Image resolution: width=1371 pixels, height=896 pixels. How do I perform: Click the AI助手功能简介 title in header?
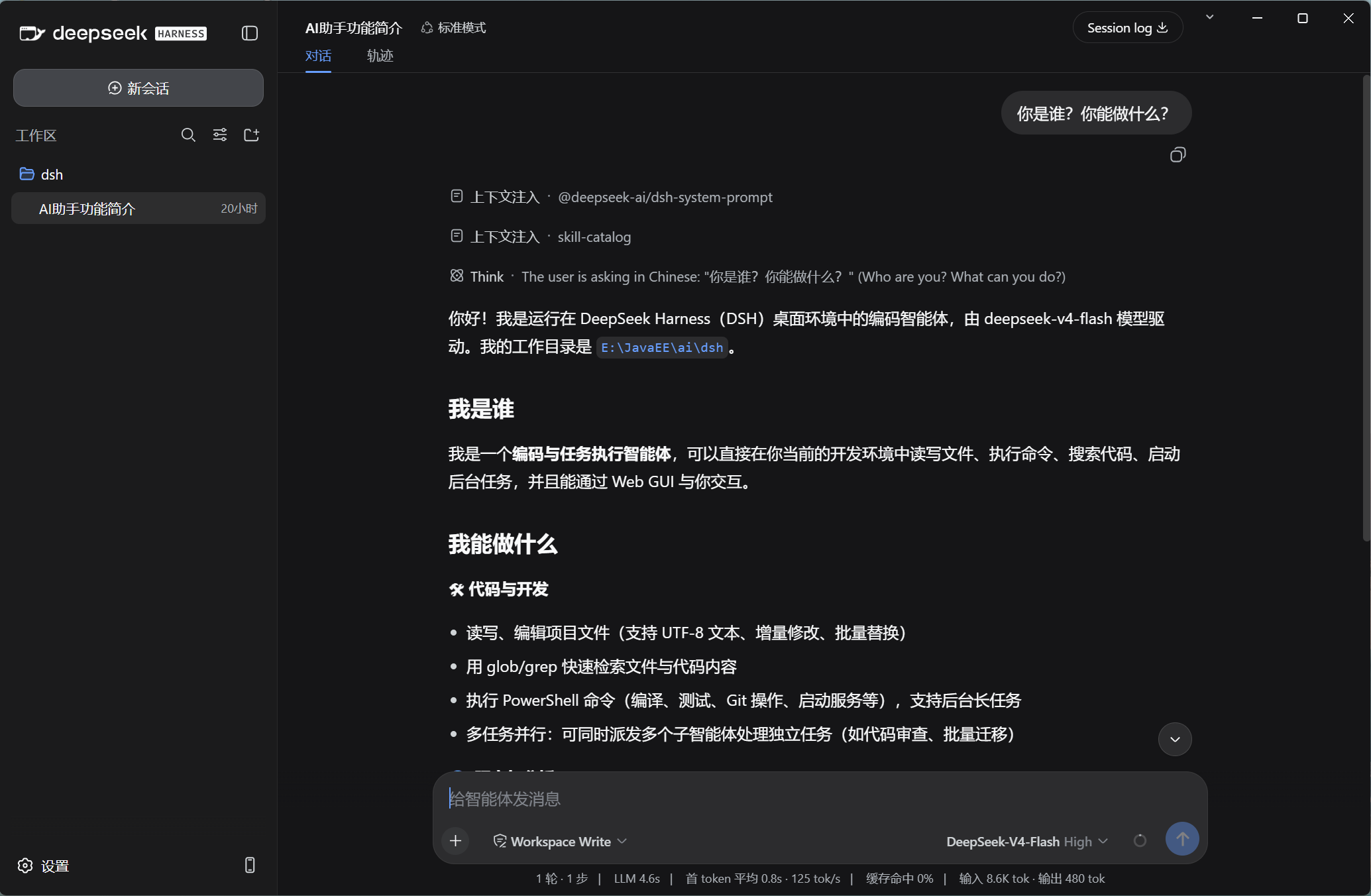353,28
